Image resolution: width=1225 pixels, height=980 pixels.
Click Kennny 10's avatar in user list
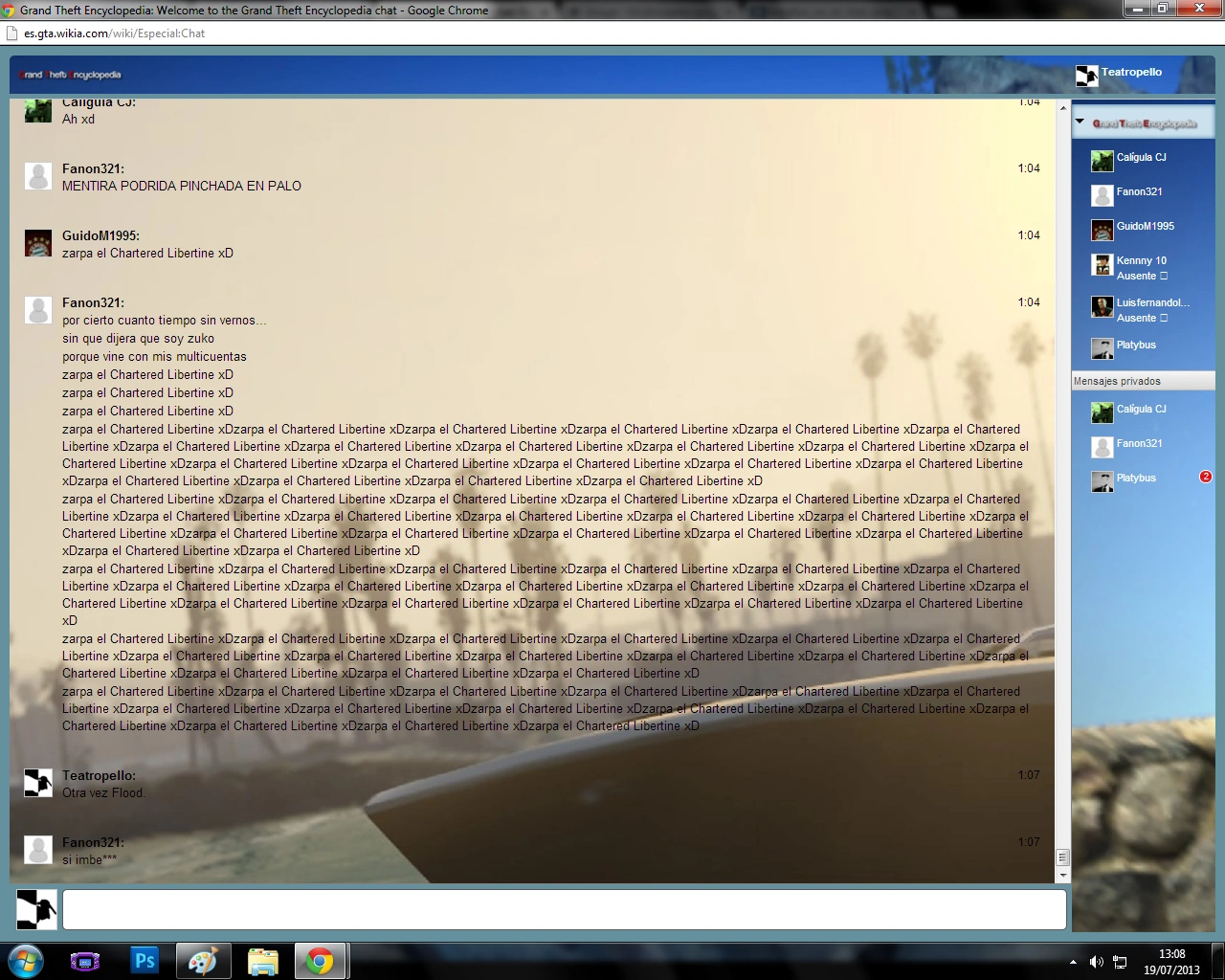click(1102, 265)
